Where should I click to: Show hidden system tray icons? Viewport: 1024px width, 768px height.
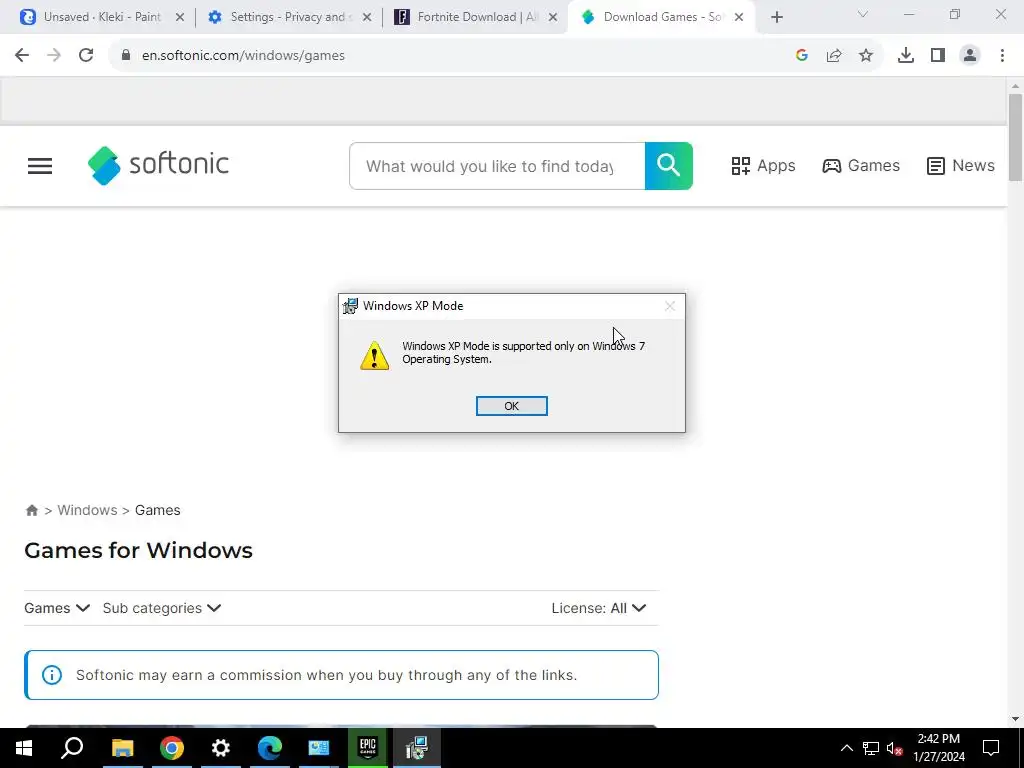pos(846,748)
